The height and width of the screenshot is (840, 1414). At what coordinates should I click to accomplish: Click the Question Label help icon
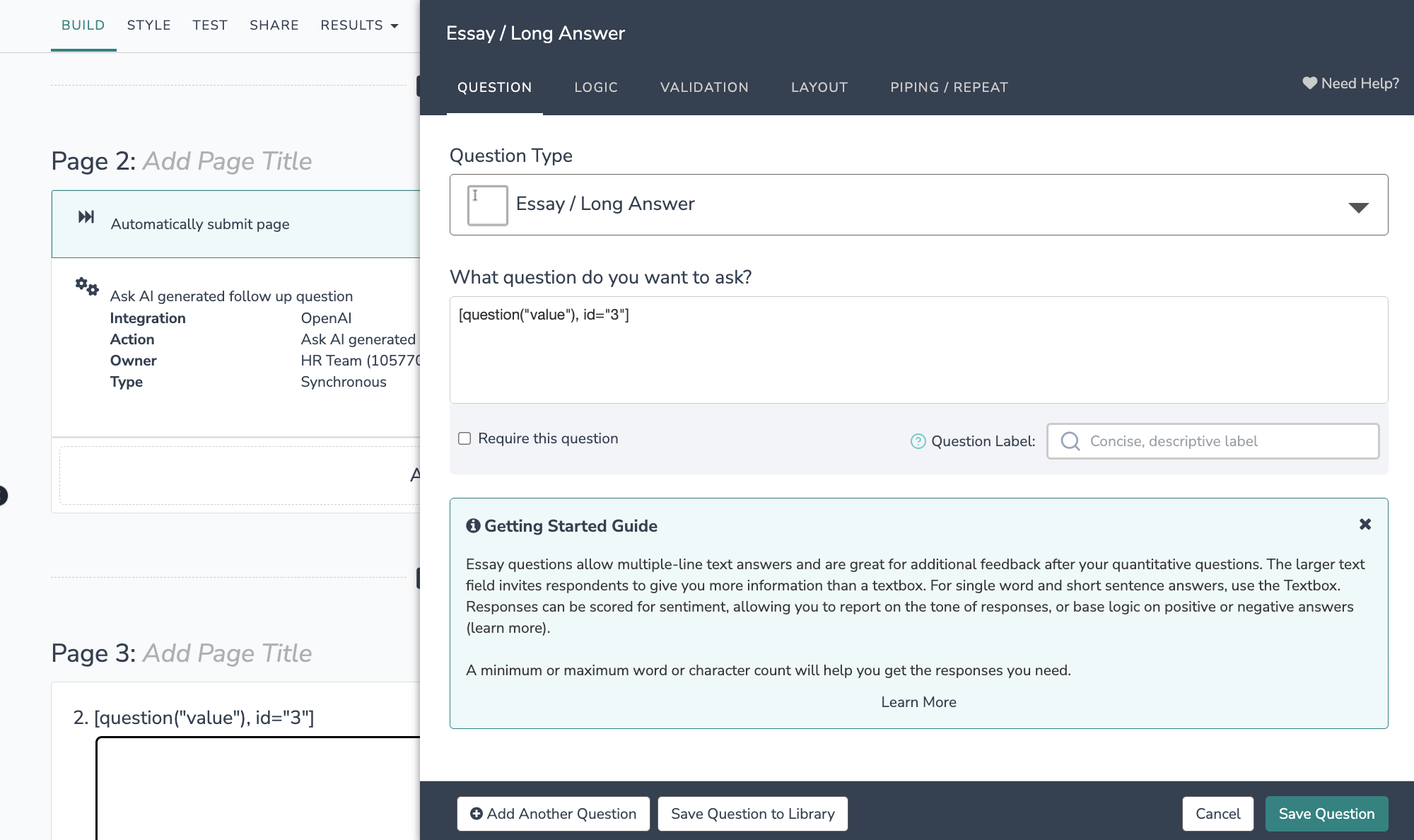[x=918, y=441]
